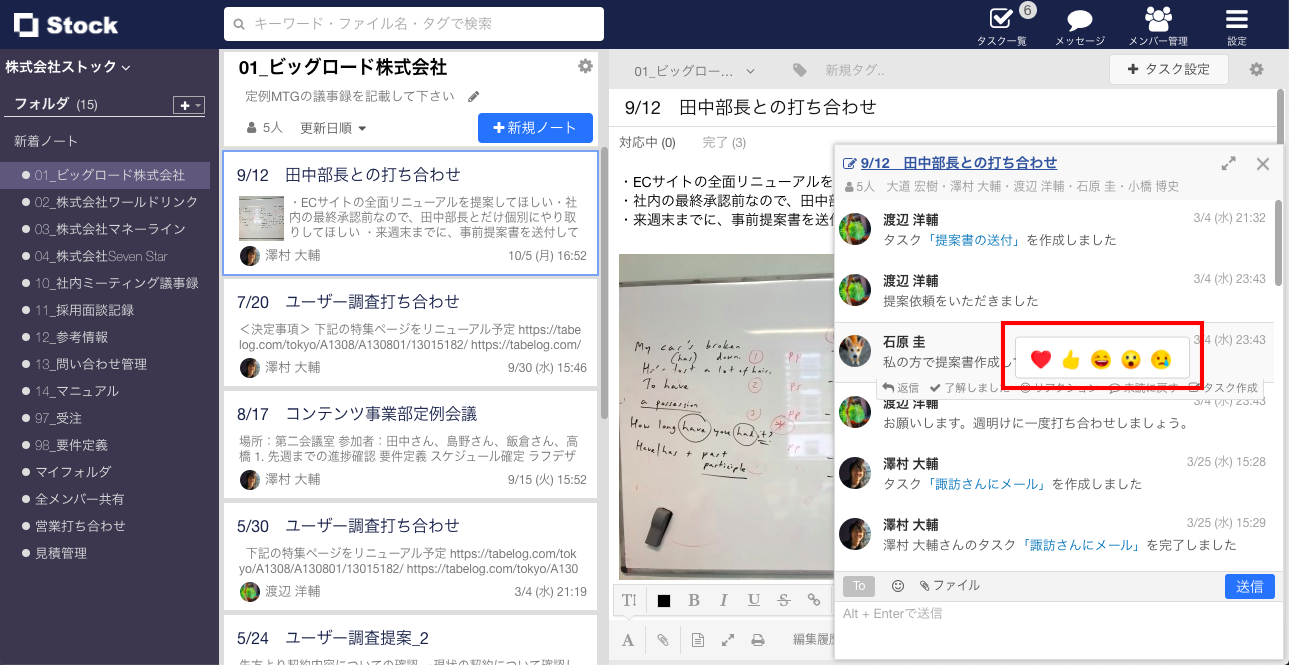Toggle strikethrough formatting in editor
This screenshot has width=1289, height=665.
[x=783, y=600]
